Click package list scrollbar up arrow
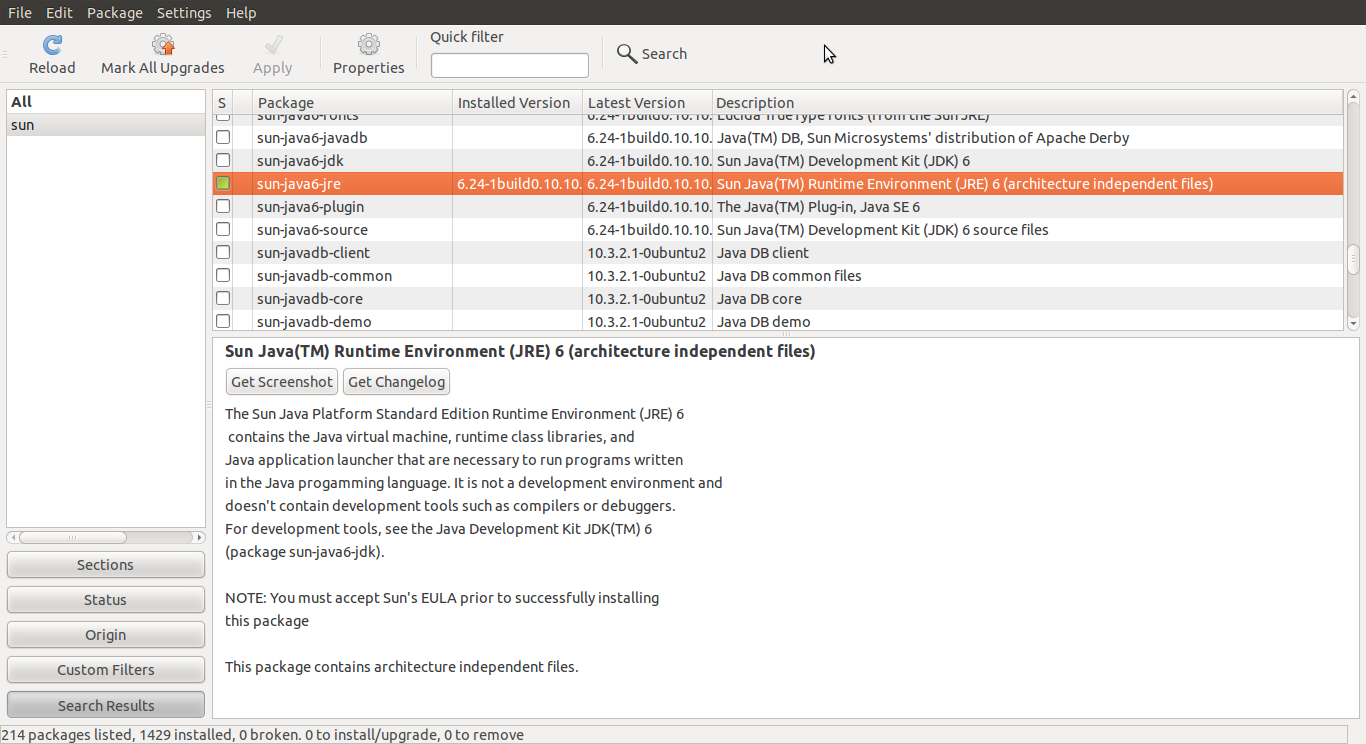Screen dimensions: 1366x744 pyautogui.click(x=1353, y=97)
